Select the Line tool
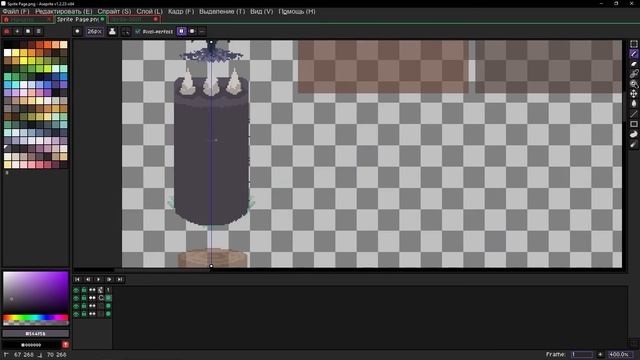Viewport: 640px width, 360px height. point(633,114)
